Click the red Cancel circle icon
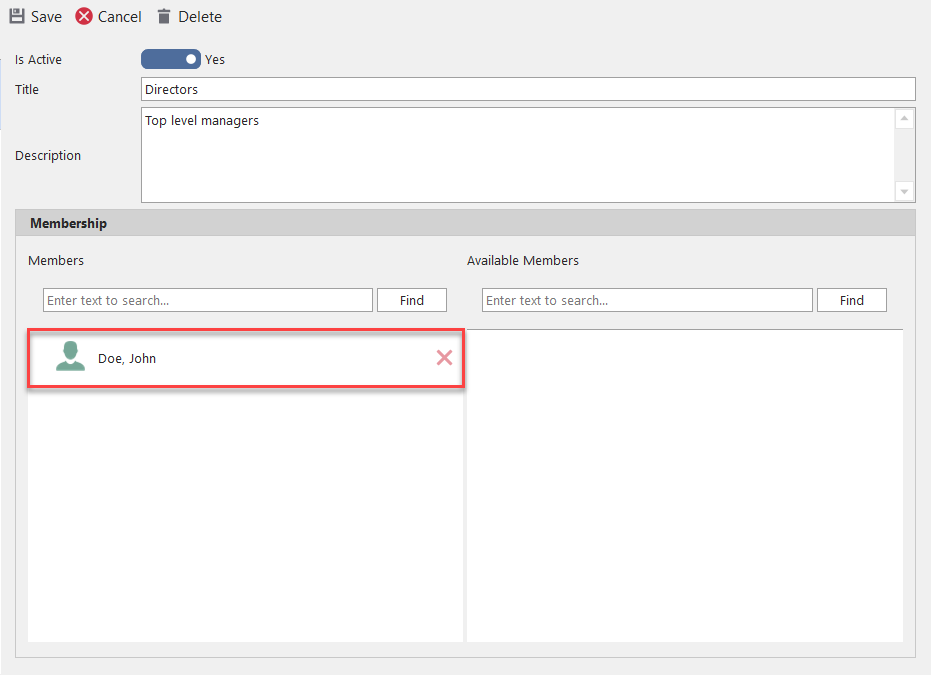931x675 pixels. (84, 17)
